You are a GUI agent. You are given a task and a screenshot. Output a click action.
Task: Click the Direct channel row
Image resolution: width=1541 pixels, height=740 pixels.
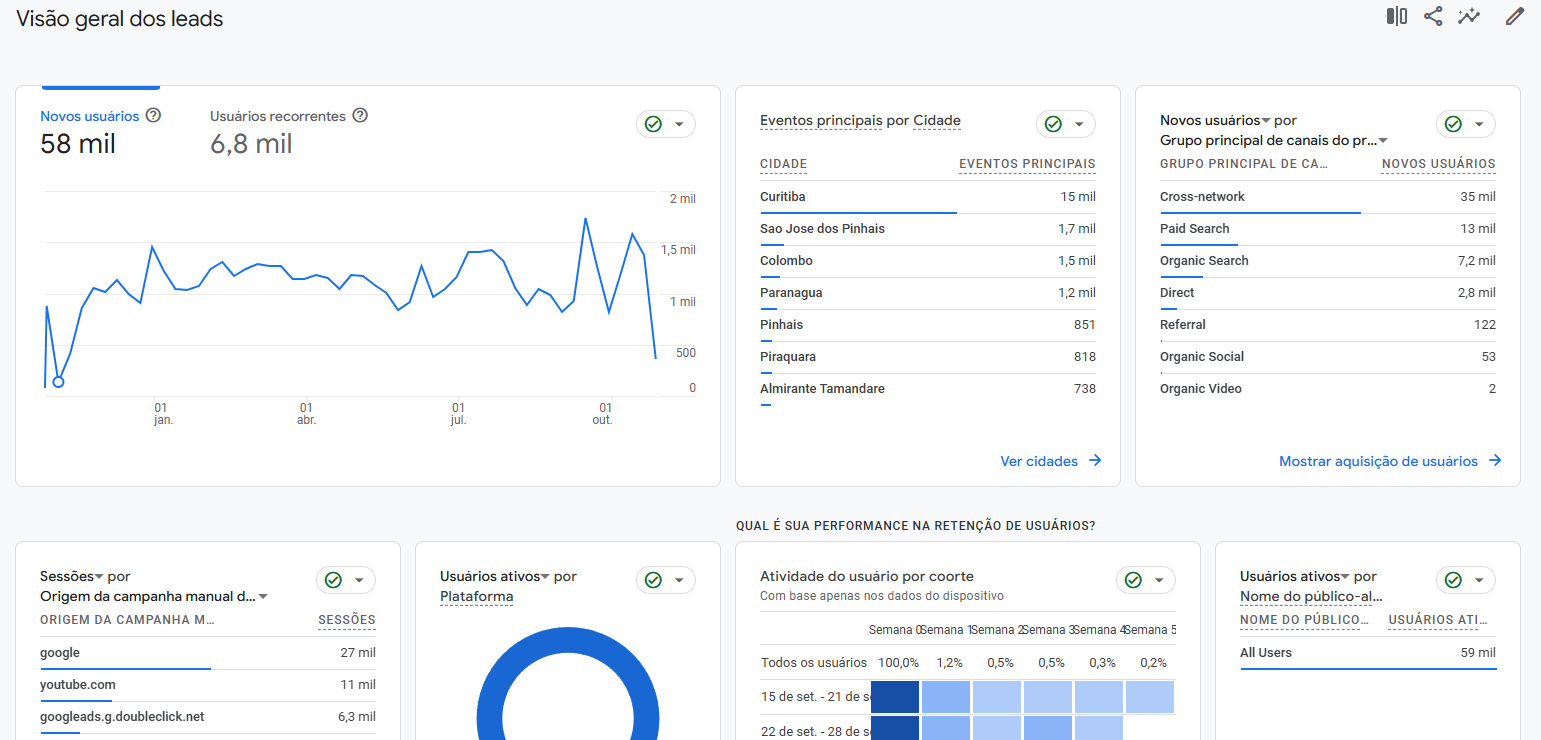pos(1328,293)
